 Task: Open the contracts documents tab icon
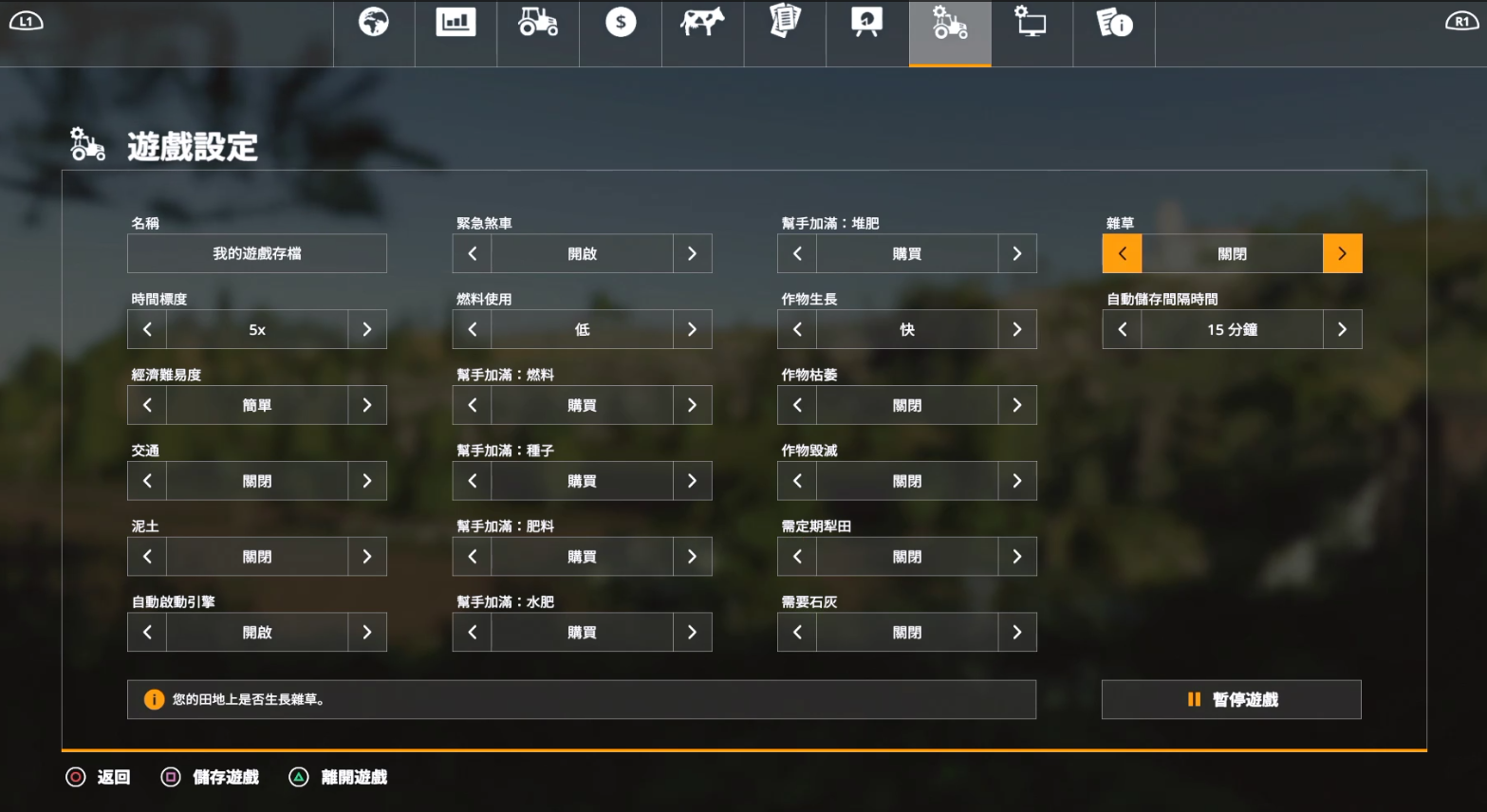click(785, 21)
